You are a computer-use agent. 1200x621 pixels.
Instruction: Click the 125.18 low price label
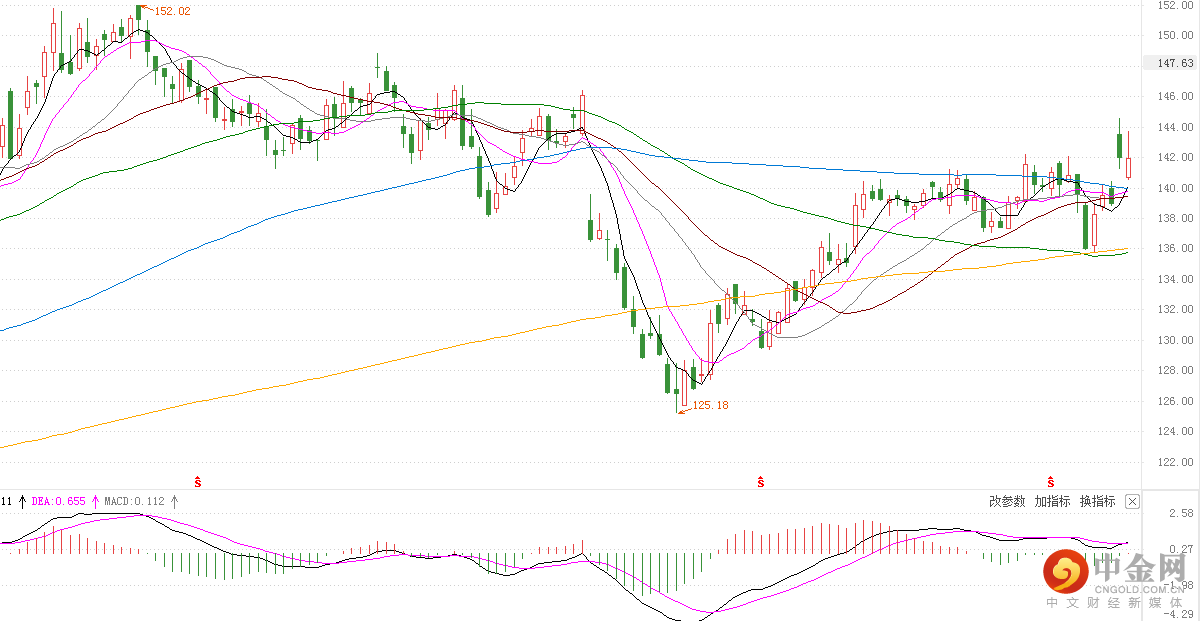(x=710, y=405)
